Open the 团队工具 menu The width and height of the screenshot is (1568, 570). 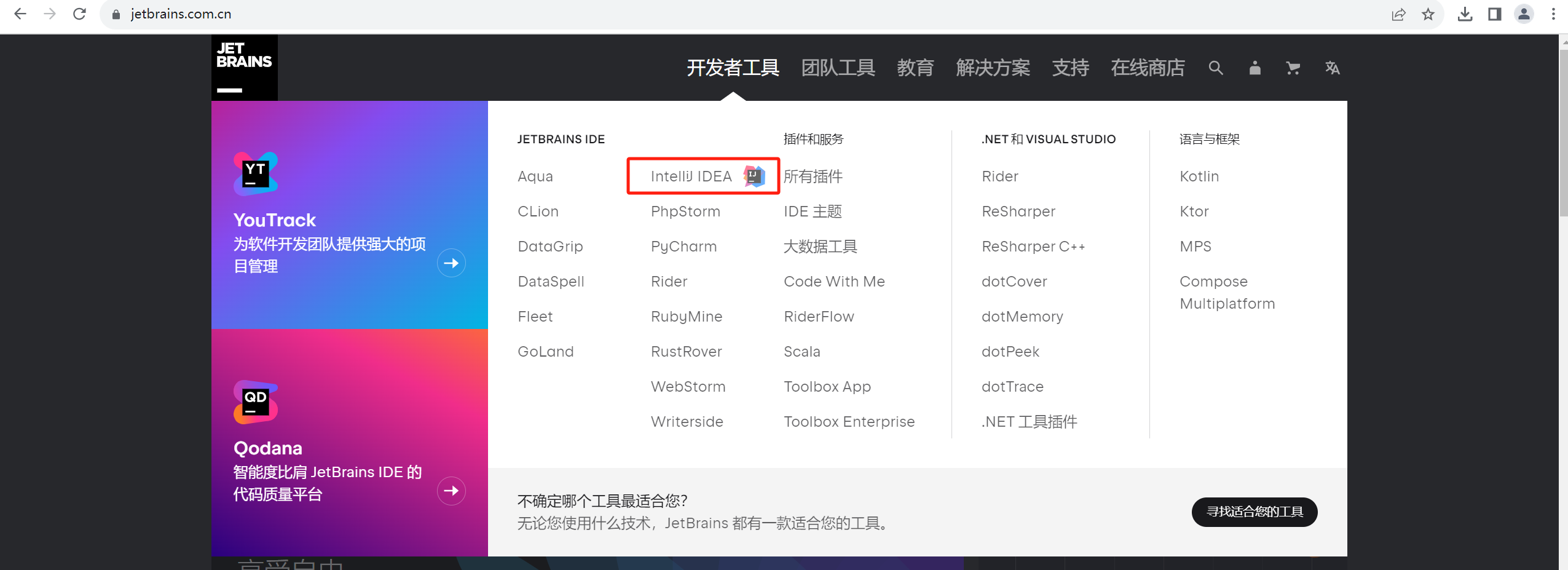[x=838, y=68]
